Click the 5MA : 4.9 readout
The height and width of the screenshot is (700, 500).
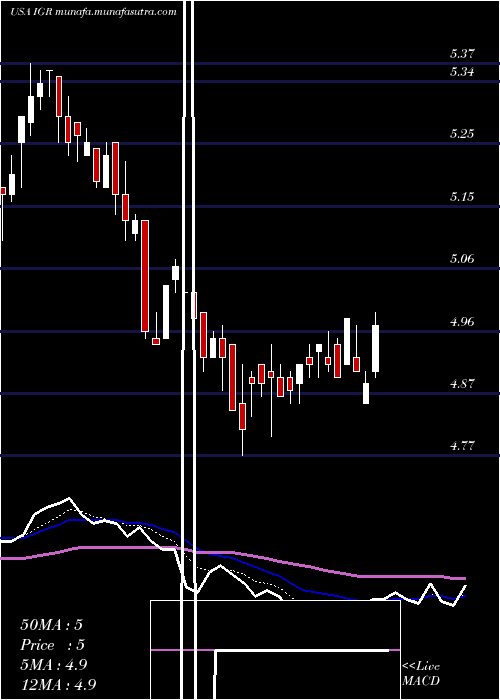[x=54, y=665]
